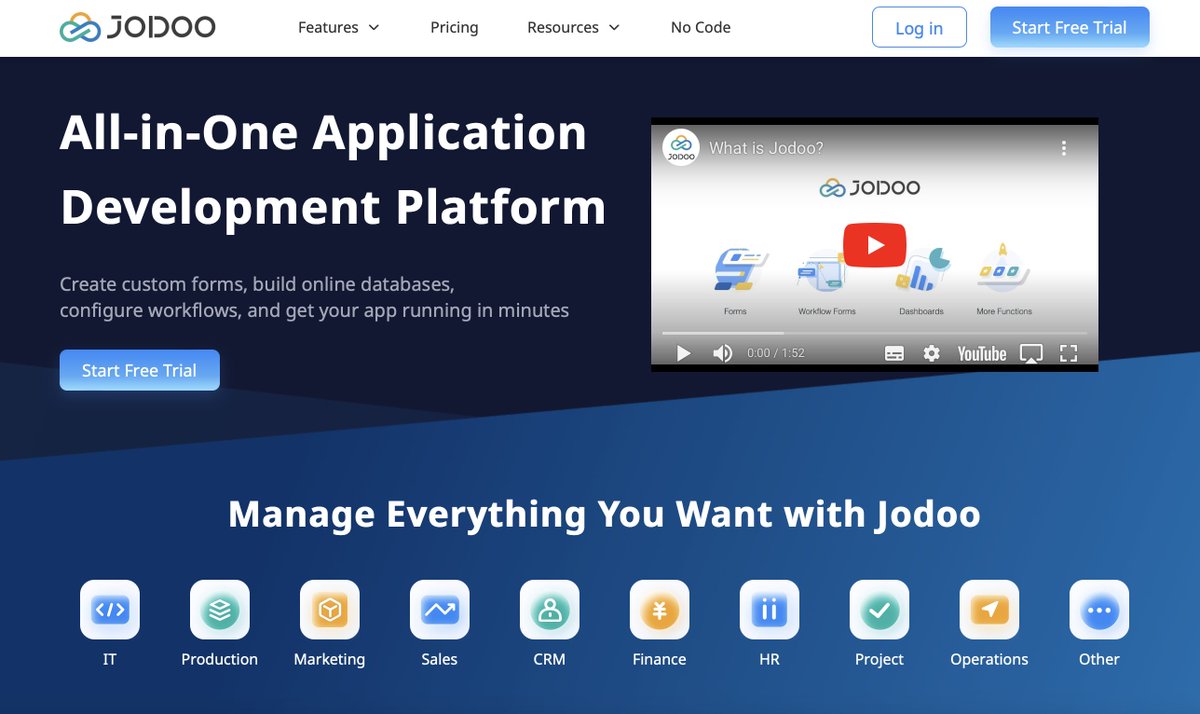Click the Production label text
The height and width of the screenshot is (714, 1200).
(x=220, y=659)
